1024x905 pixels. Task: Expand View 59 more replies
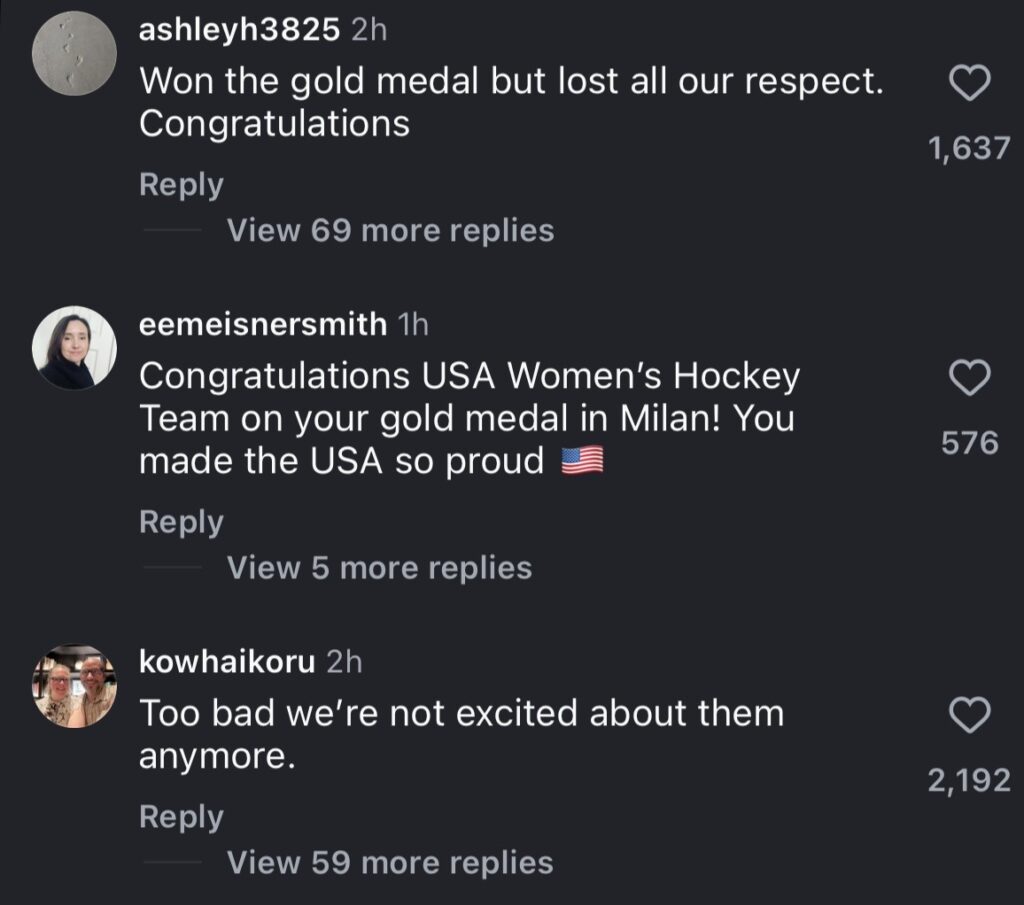tap(390, 862)
